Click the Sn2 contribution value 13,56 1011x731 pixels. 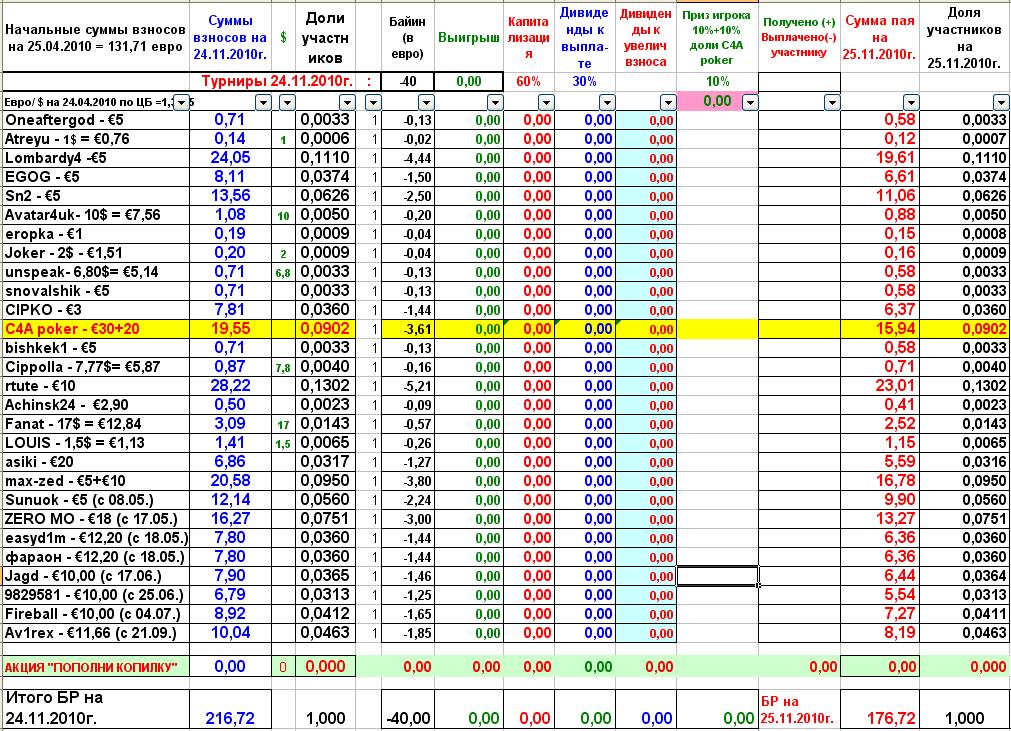[x=230, y=196]
